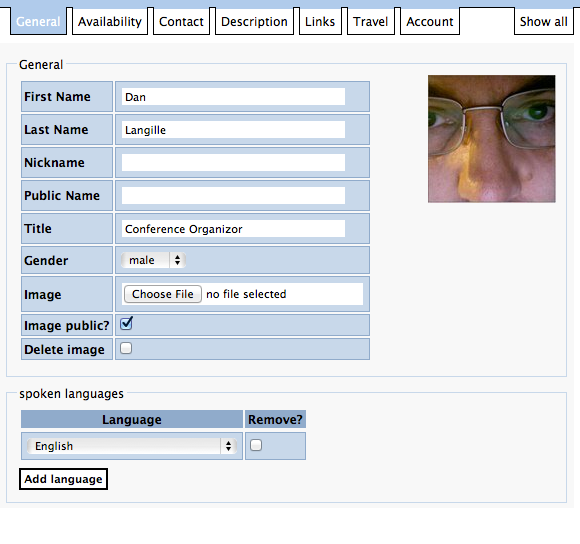This screenshot has width=580, height=544.
Task: Click the profile photo thumbnail
Action: click(492, 139)
